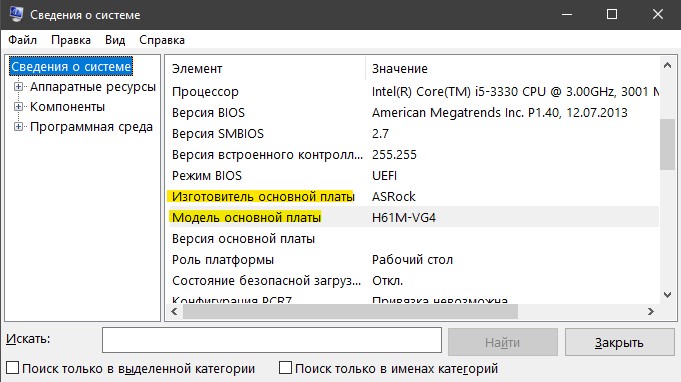The height and width of the screenshot is (382, 681).
Task: Click the American Megatrends value
Action: [x=499, y=112]
